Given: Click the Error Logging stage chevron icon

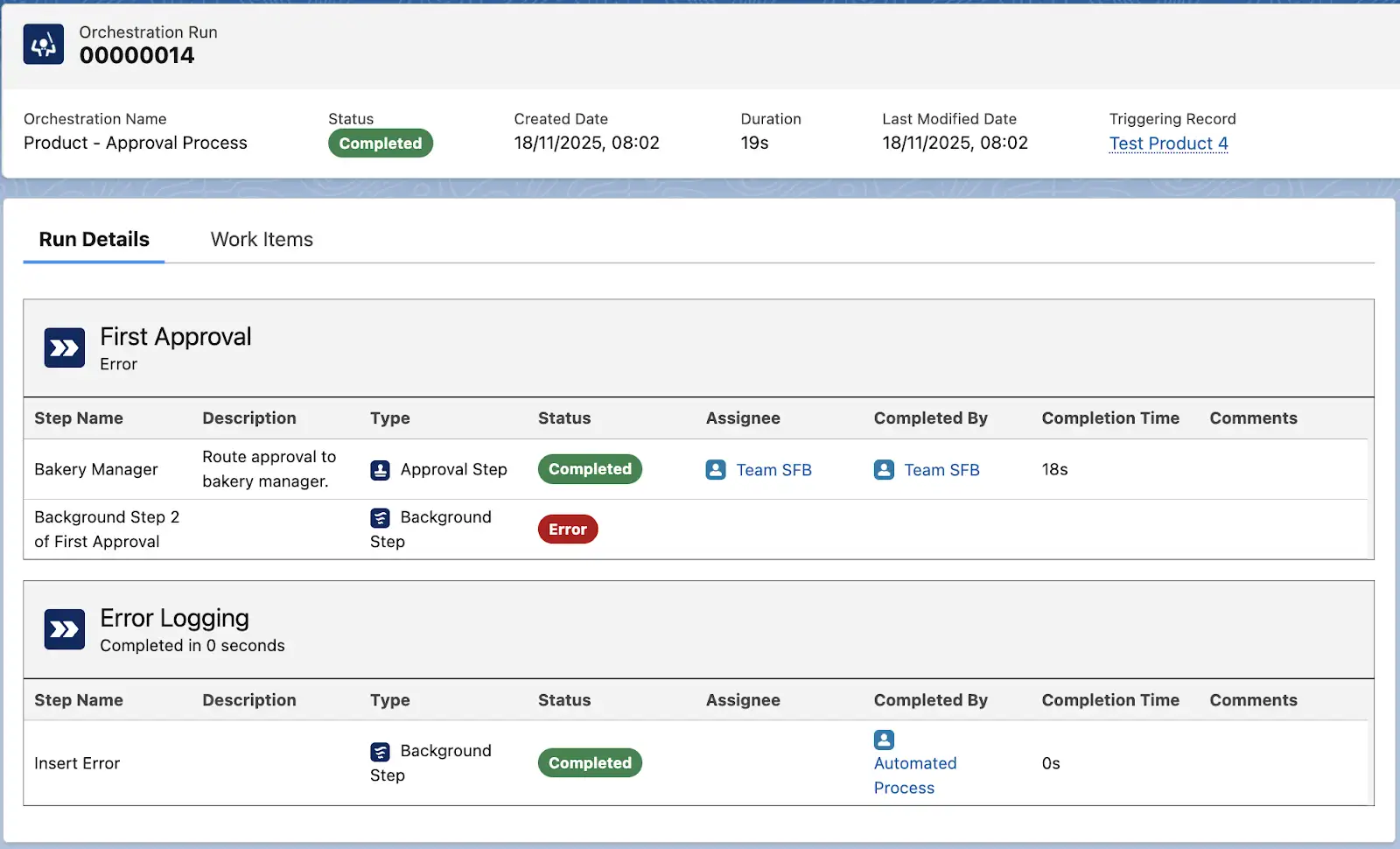Looking at the screenshot, I should click(63, 629).
